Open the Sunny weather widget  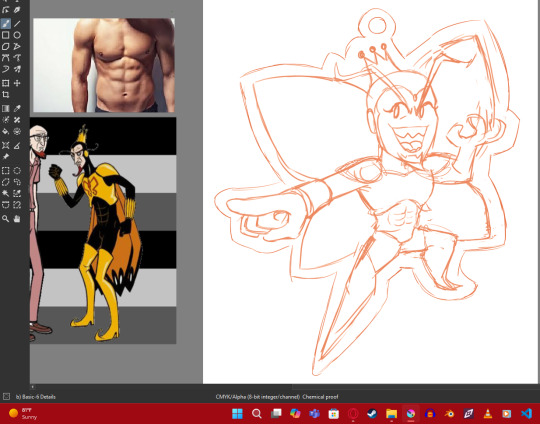23,413
